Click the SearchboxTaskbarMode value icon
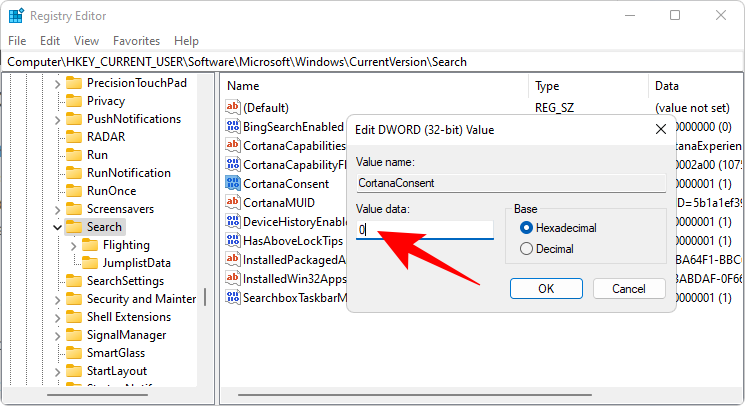The image size is (745, 406). [233, 298]
